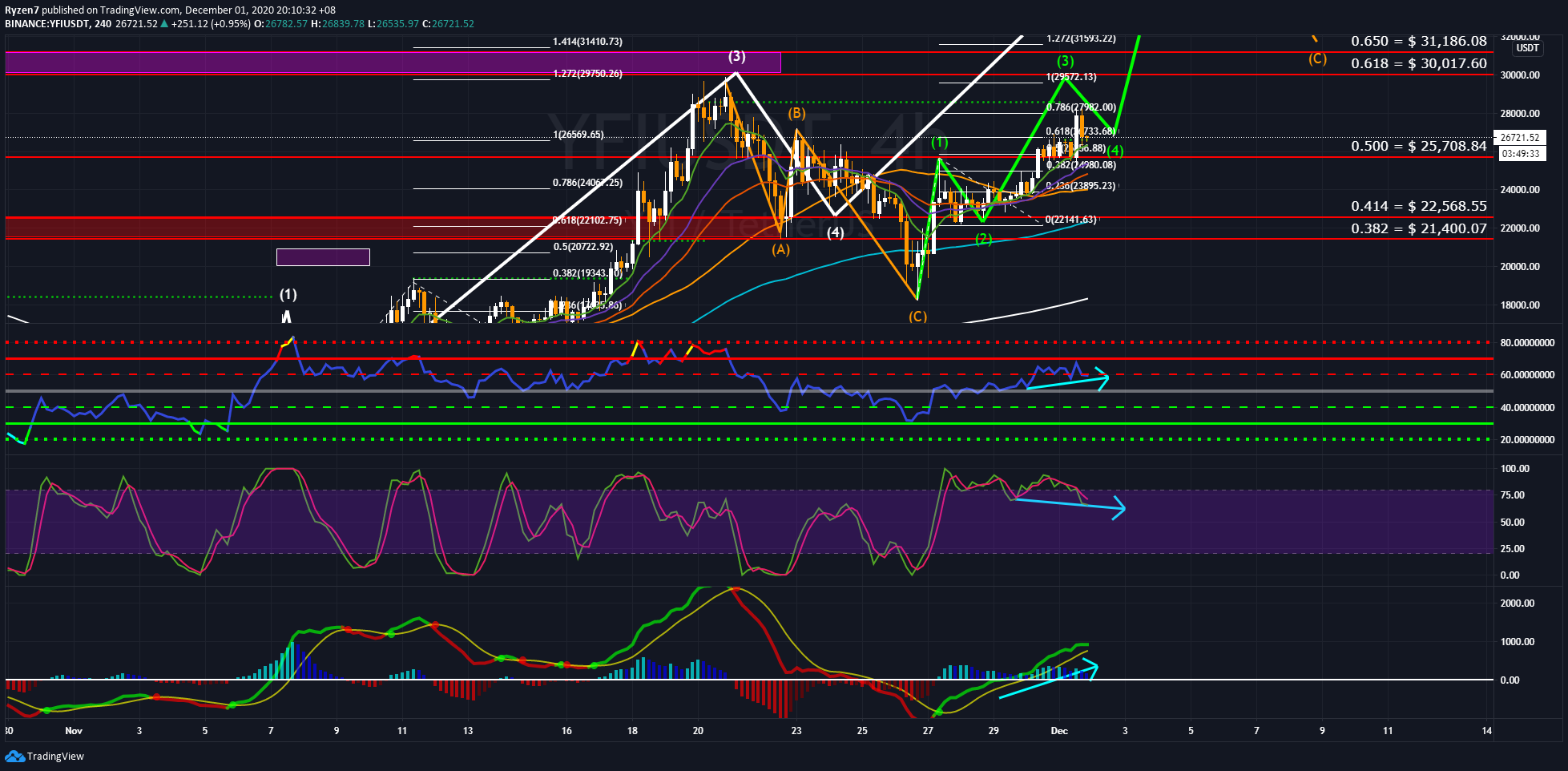
Task: Click the RSI axis value 80.00000000
Action: (1527, 343)
